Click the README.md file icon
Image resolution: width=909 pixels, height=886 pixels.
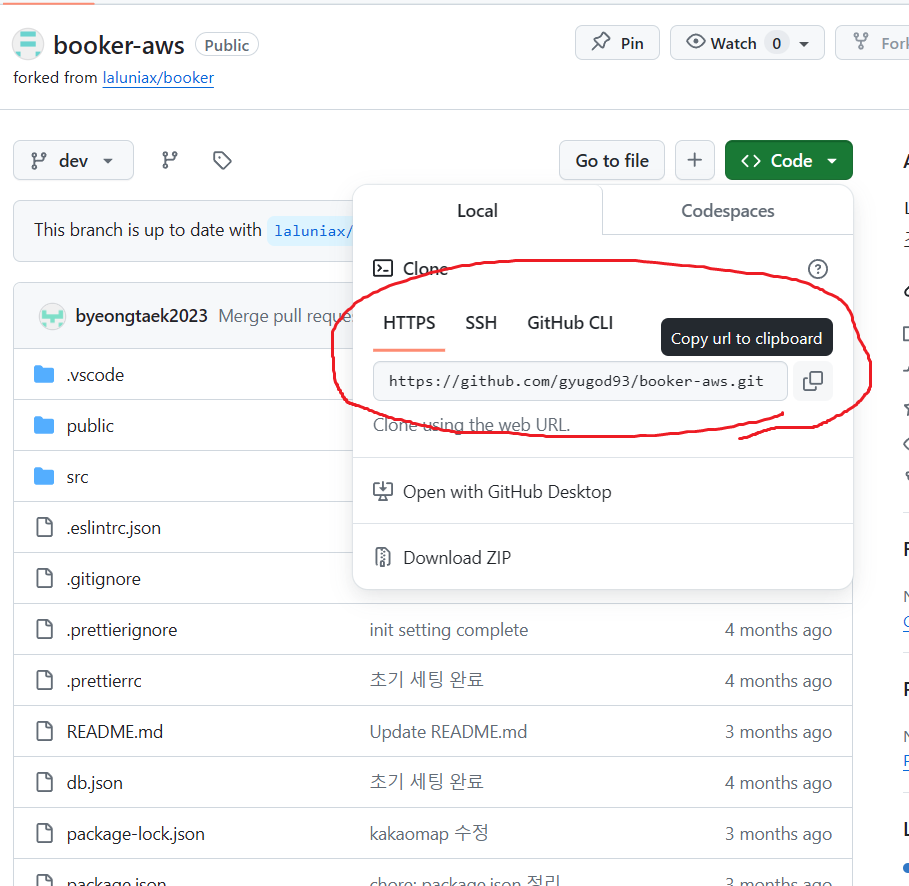tap(45, 731)
